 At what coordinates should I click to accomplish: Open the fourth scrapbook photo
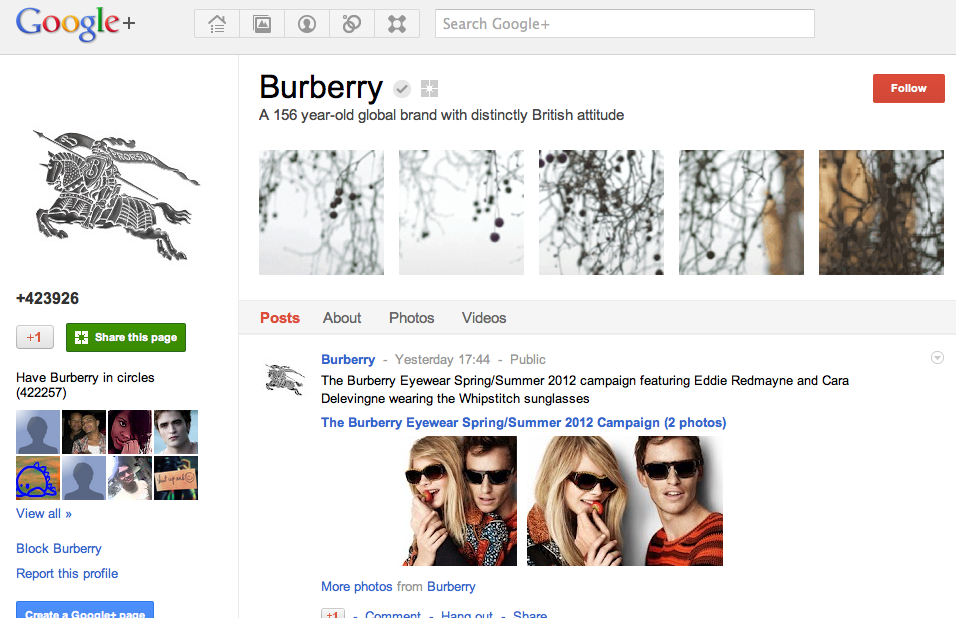[x=741, y=213]
